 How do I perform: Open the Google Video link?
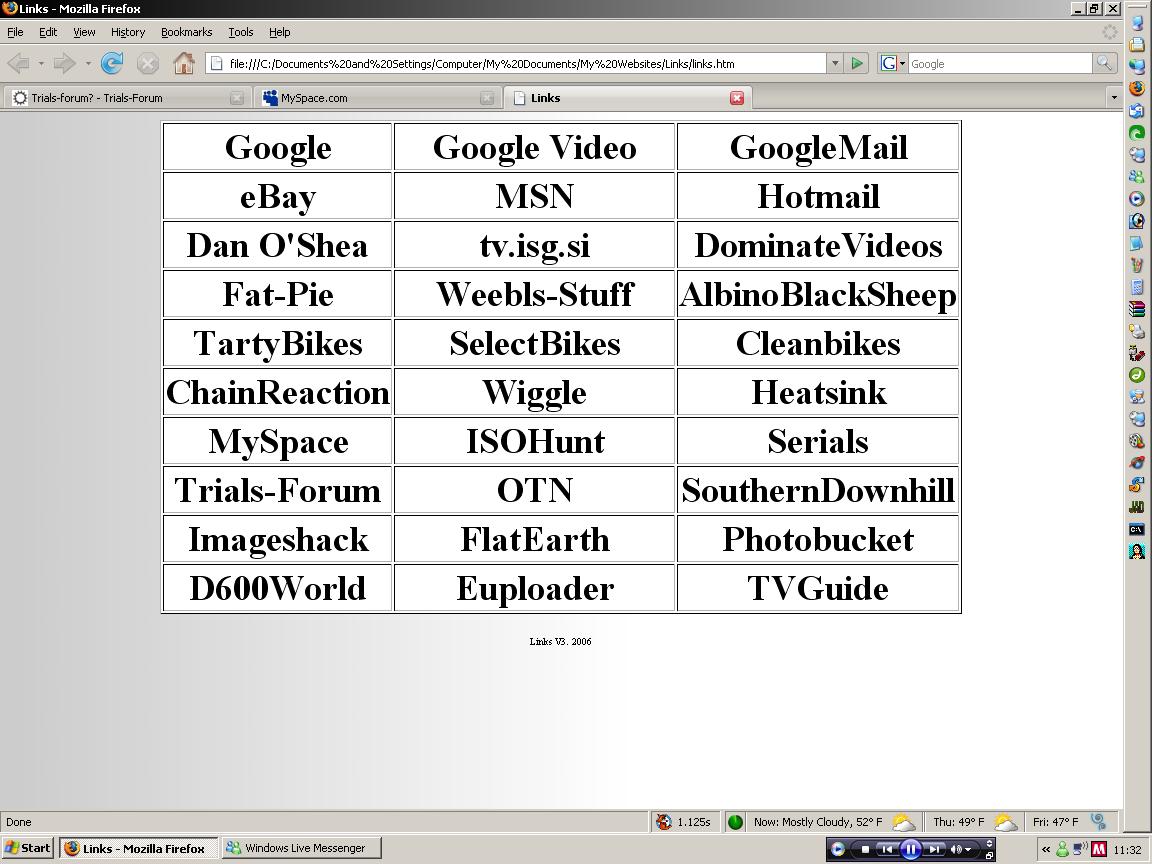[x=534, y=148]
